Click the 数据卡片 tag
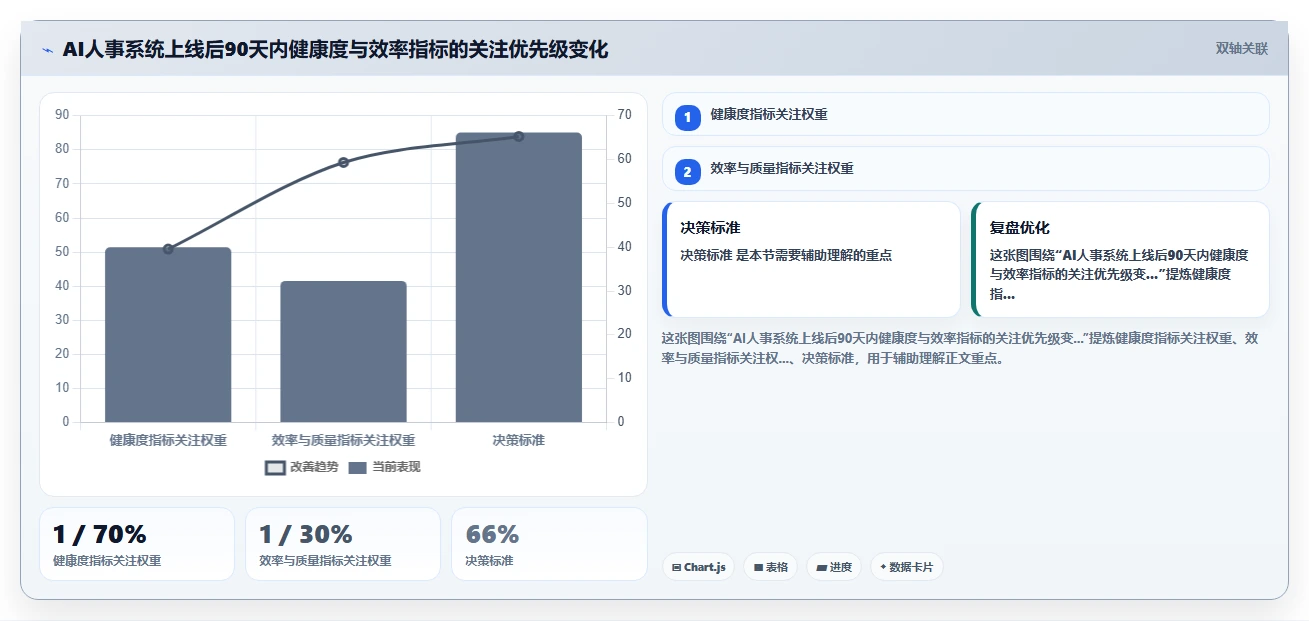1309x621 pixels. click(x=906, y=567)
